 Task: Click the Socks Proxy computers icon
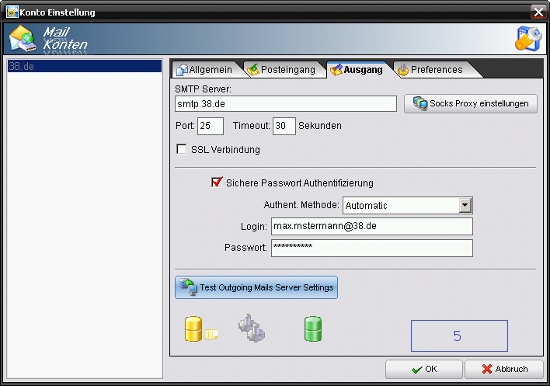(x=420, y=104)
